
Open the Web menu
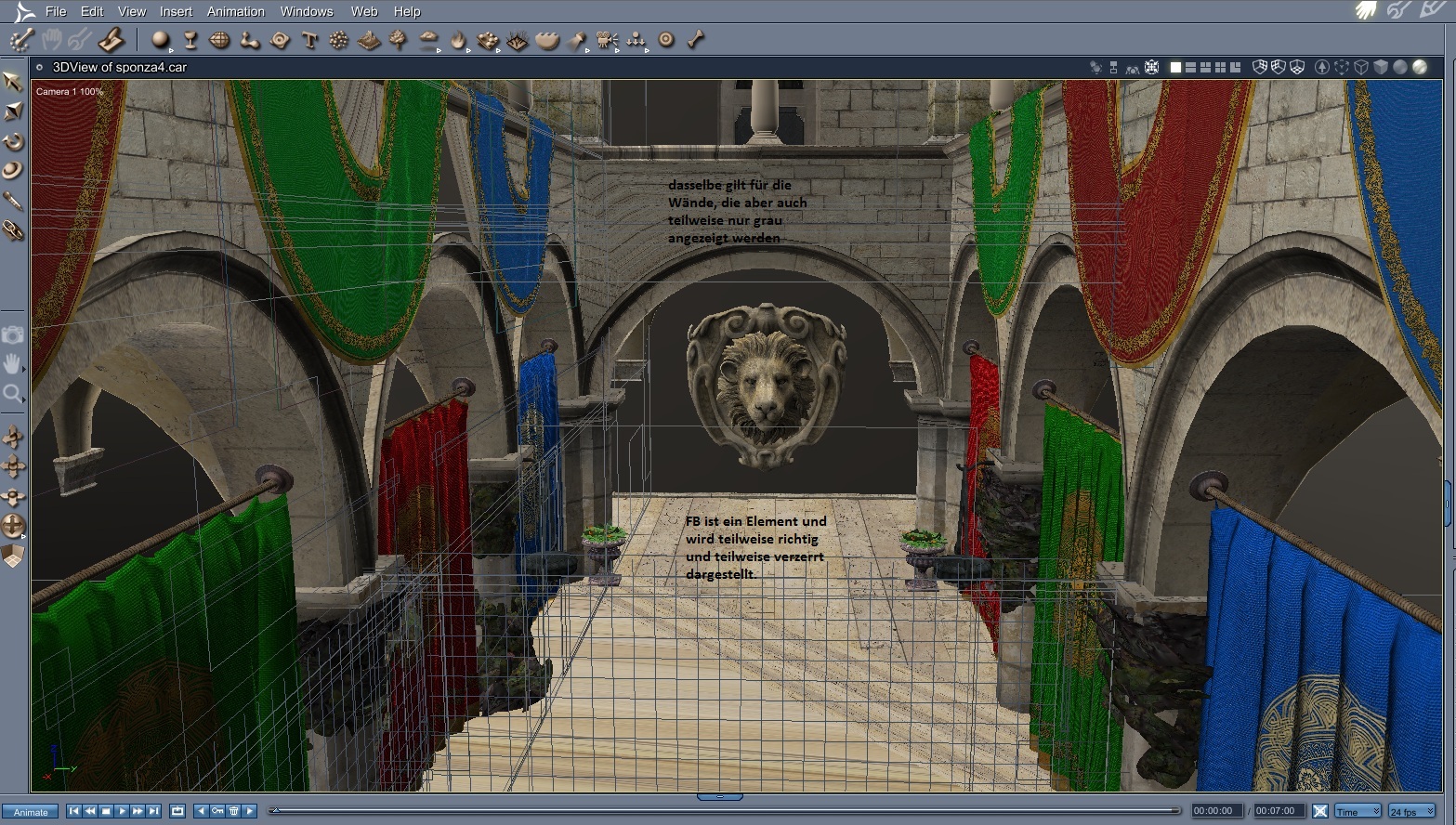click(364, 11)
